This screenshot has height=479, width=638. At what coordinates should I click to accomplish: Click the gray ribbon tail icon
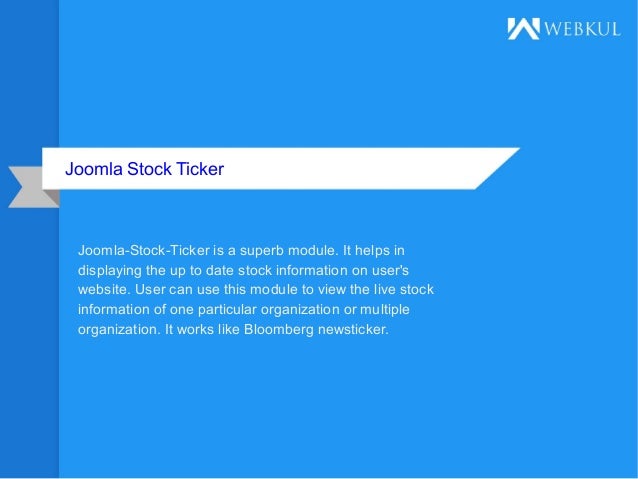[x=34, y=187]
